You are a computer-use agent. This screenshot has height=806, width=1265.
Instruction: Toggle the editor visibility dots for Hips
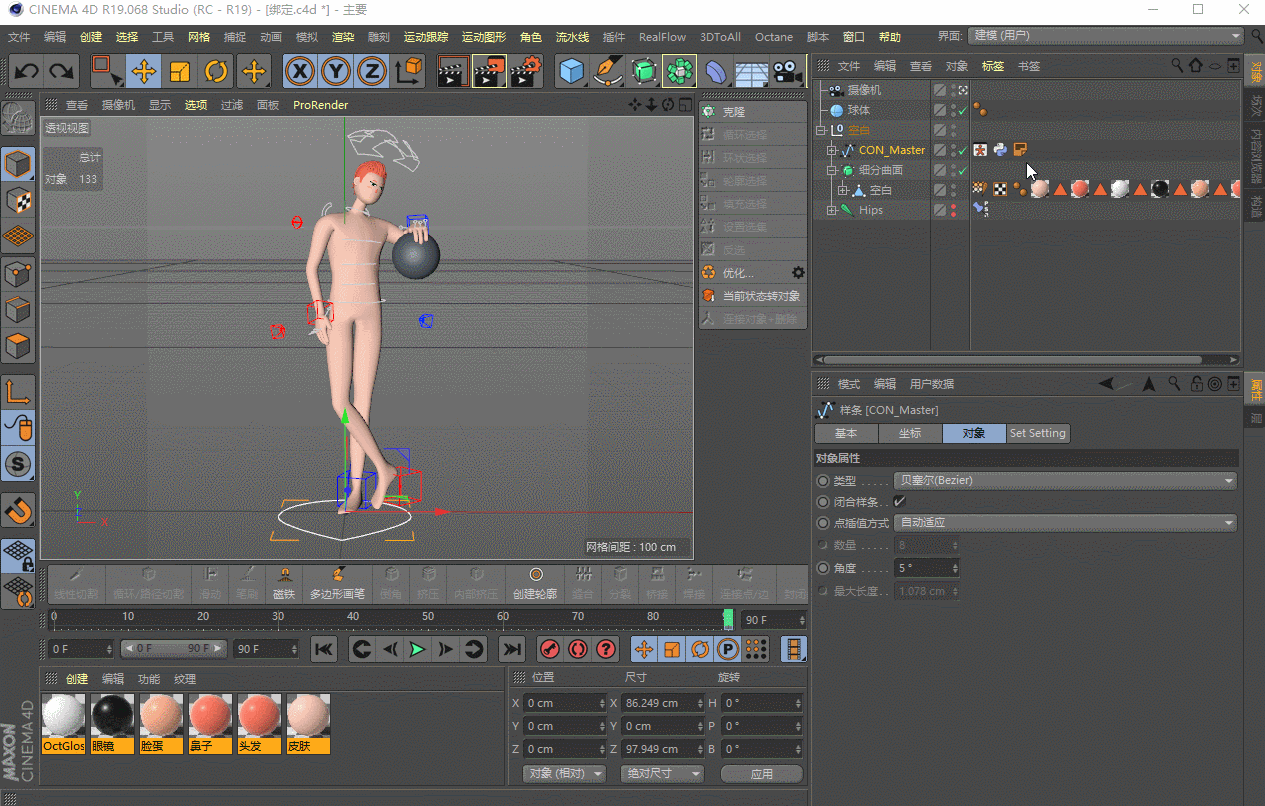coord(953,210)
